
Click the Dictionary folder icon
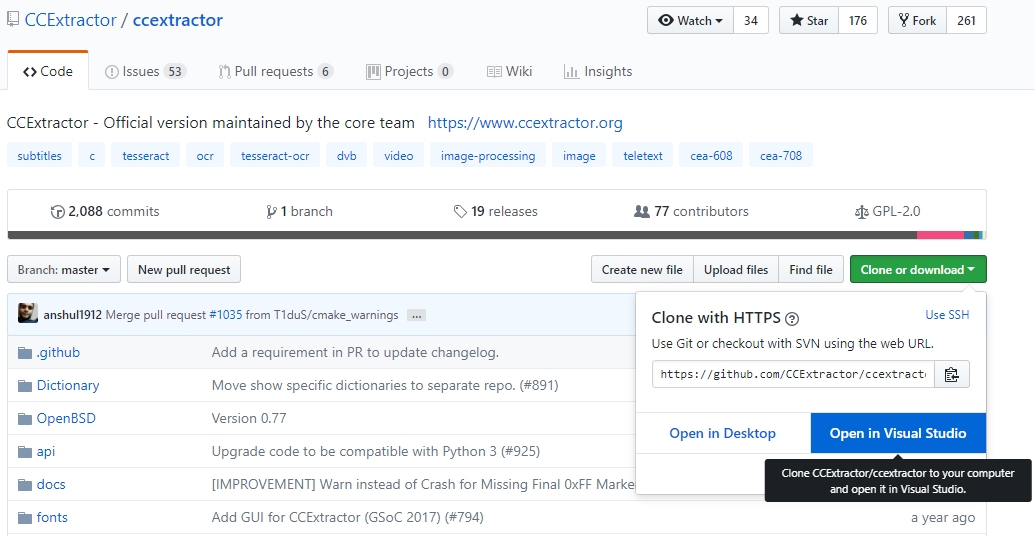pyautogui.click(x=25, y=386)
